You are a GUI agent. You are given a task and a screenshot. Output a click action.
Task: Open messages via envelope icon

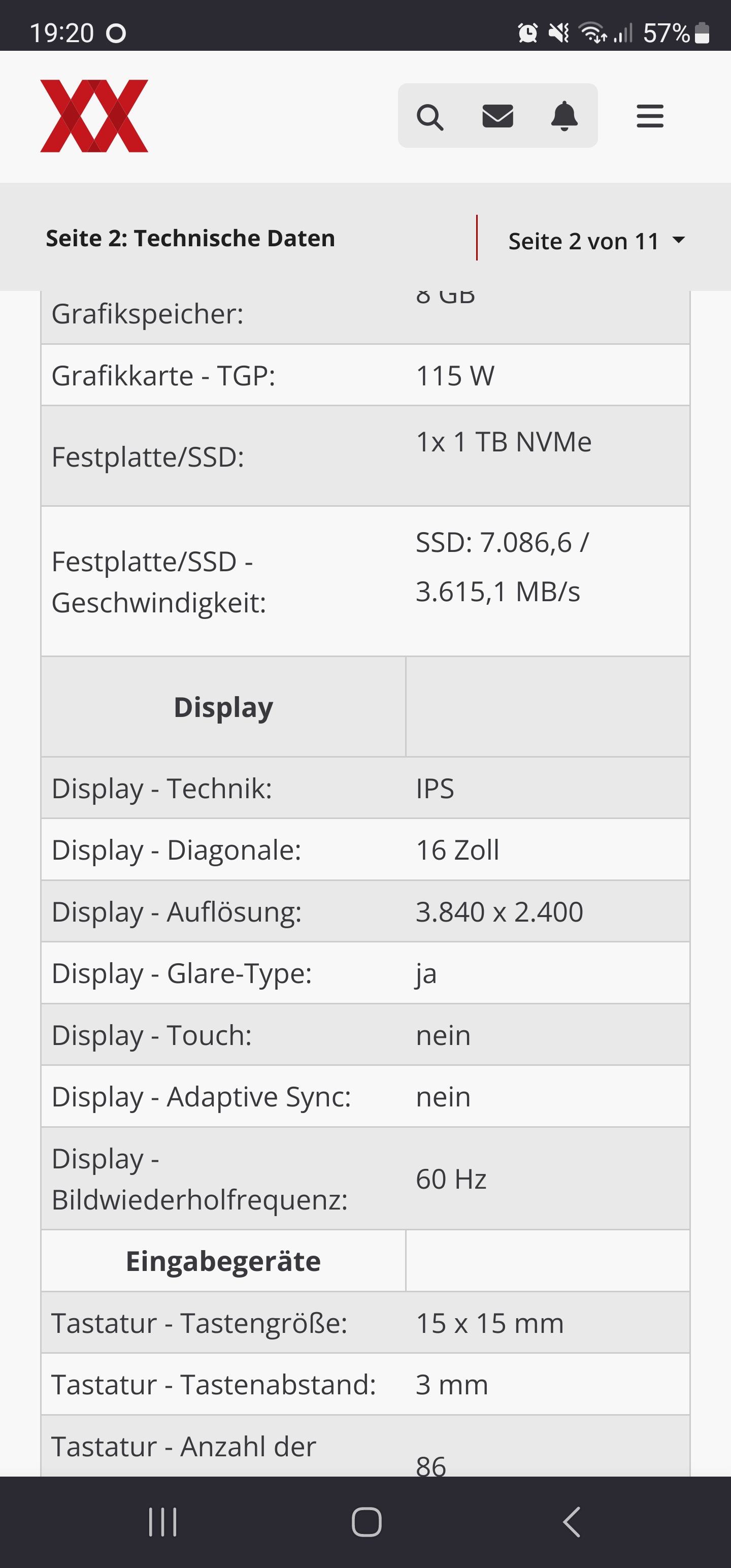(x=498, y=116)
